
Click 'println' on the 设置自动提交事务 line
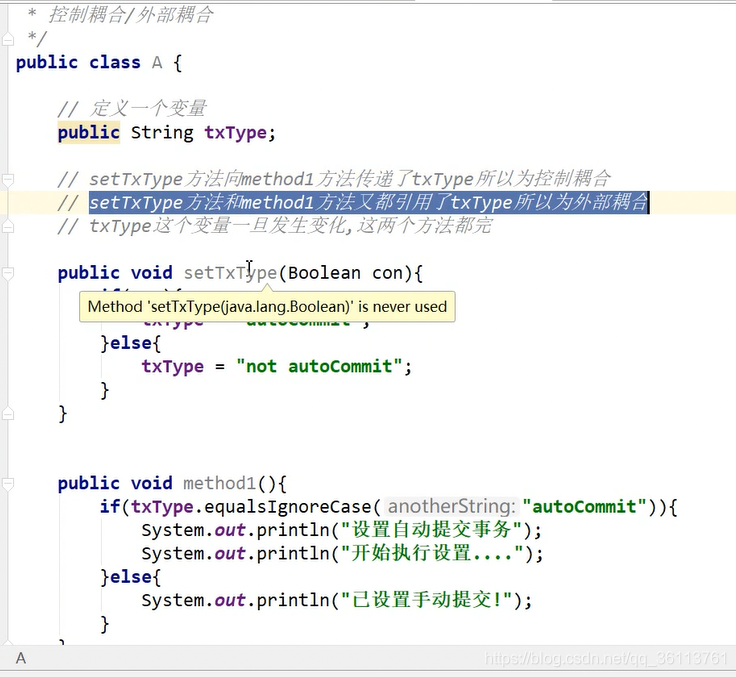point(293,531)
